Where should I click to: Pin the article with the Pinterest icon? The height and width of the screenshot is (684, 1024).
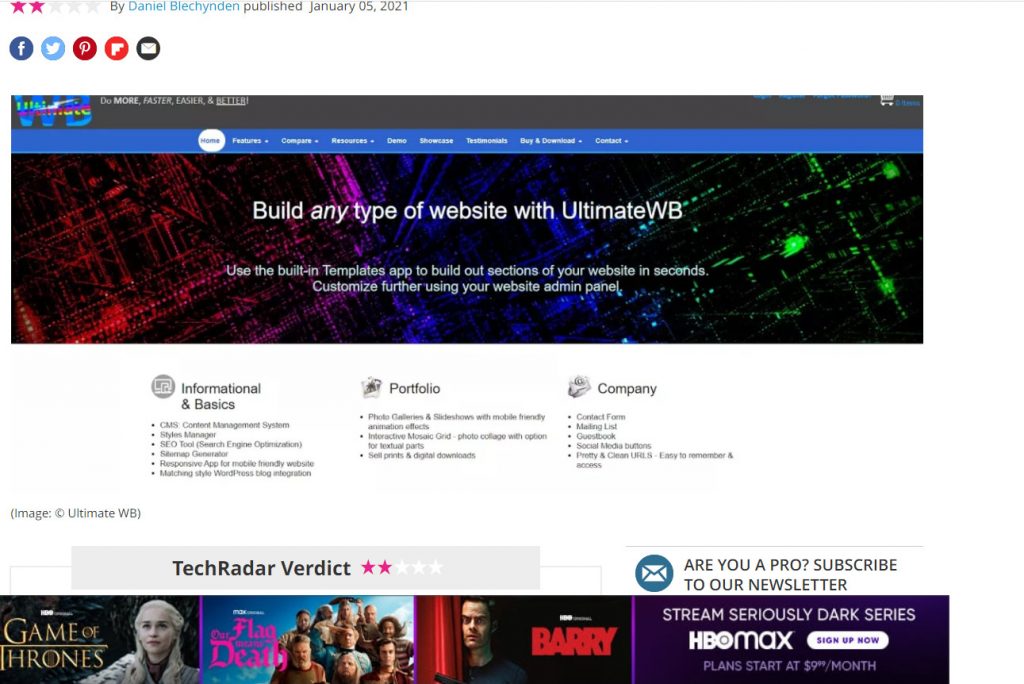tap(85, 48)
